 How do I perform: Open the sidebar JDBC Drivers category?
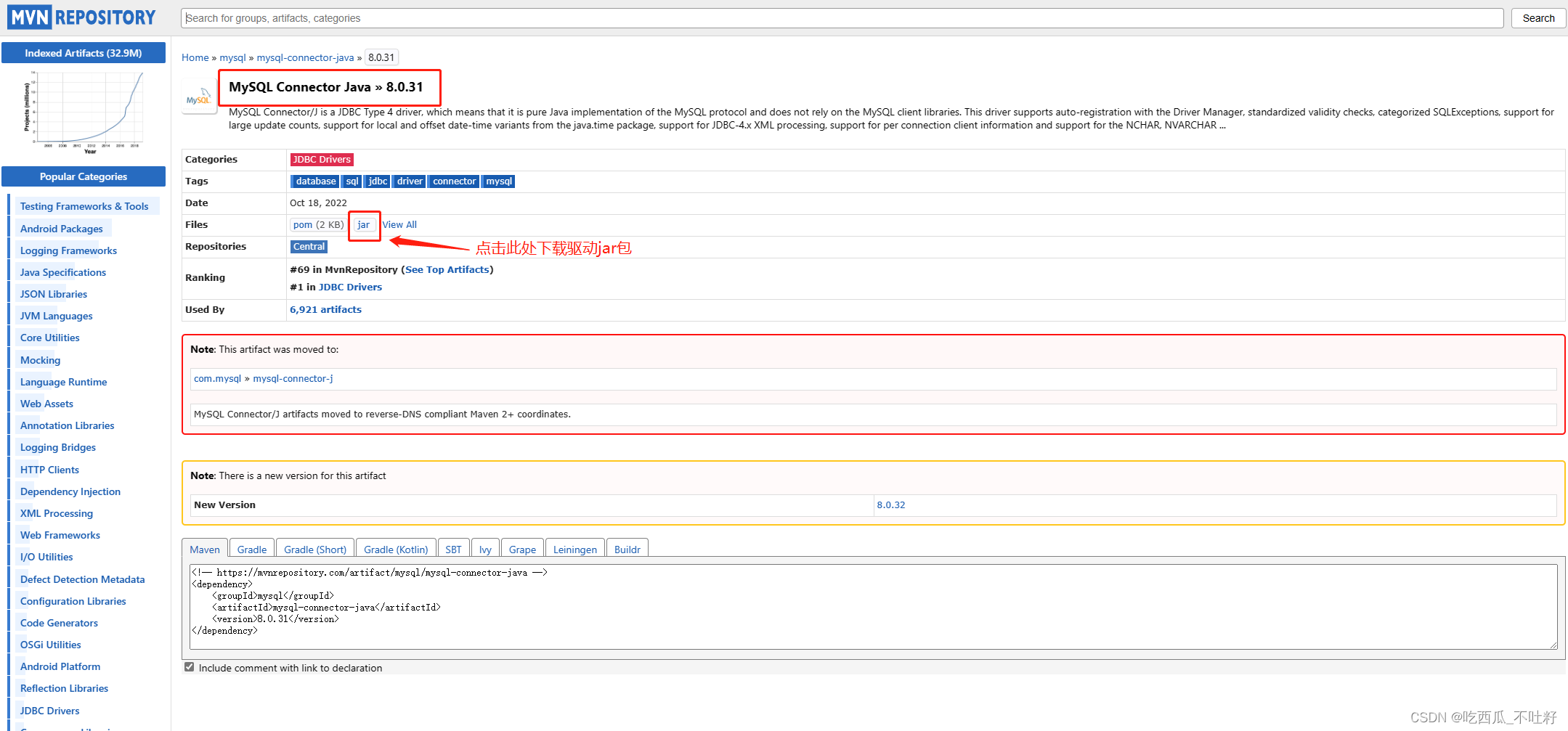coord(50,711)
